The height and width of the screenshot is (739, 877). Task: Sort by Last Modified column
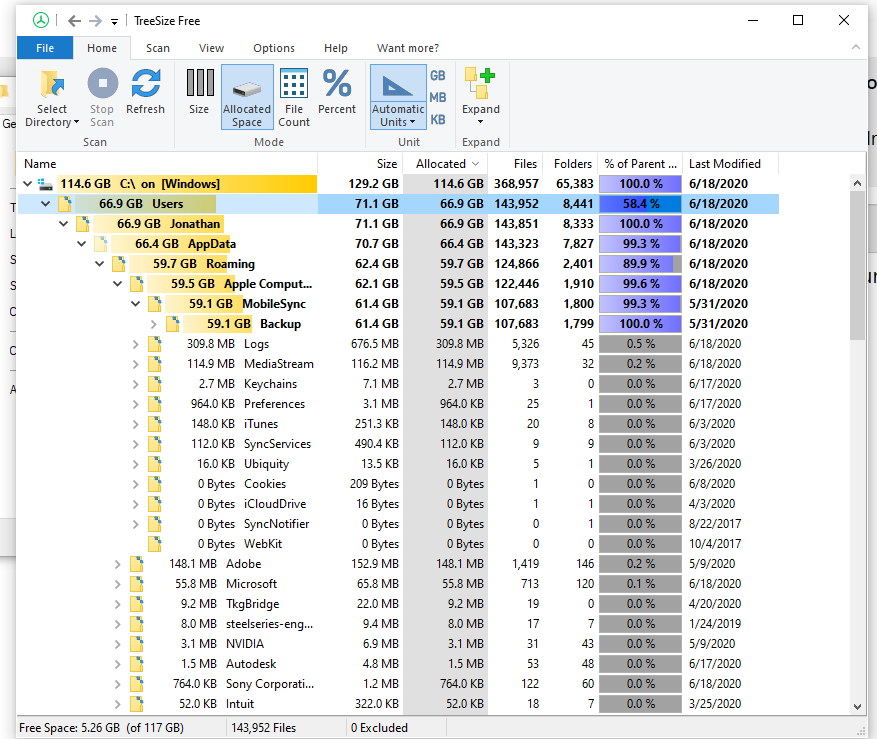point(730,164)
